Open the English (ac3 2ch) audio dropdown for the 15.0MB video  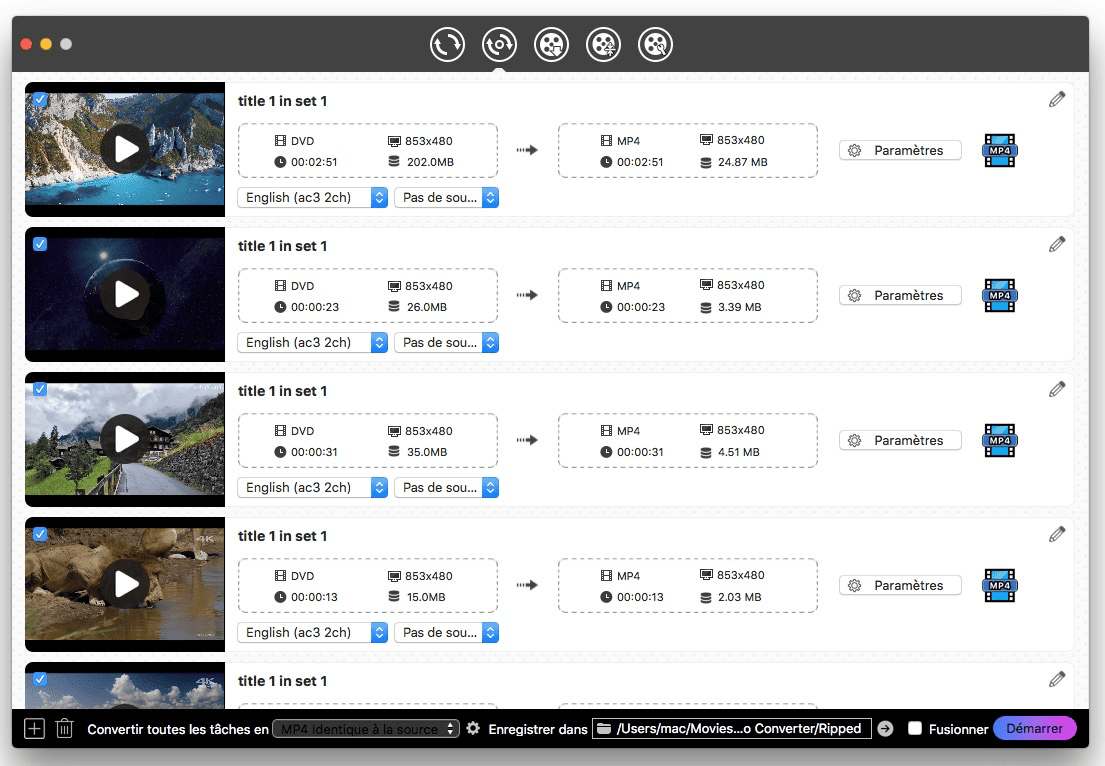tap(312, 633)
